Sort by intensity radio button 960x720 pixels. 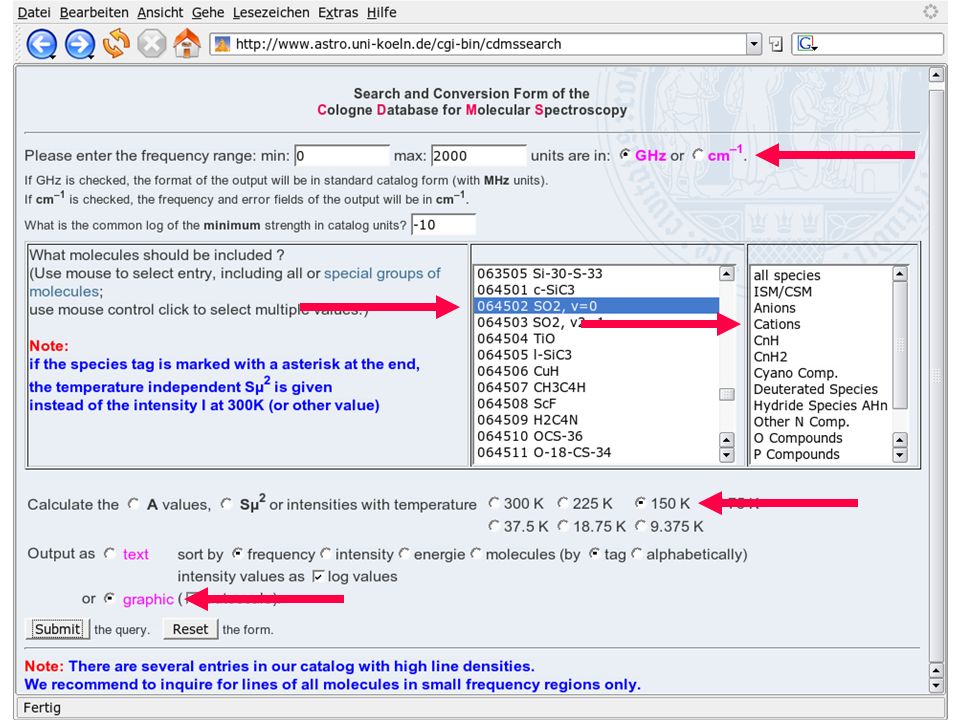[326, 553]
